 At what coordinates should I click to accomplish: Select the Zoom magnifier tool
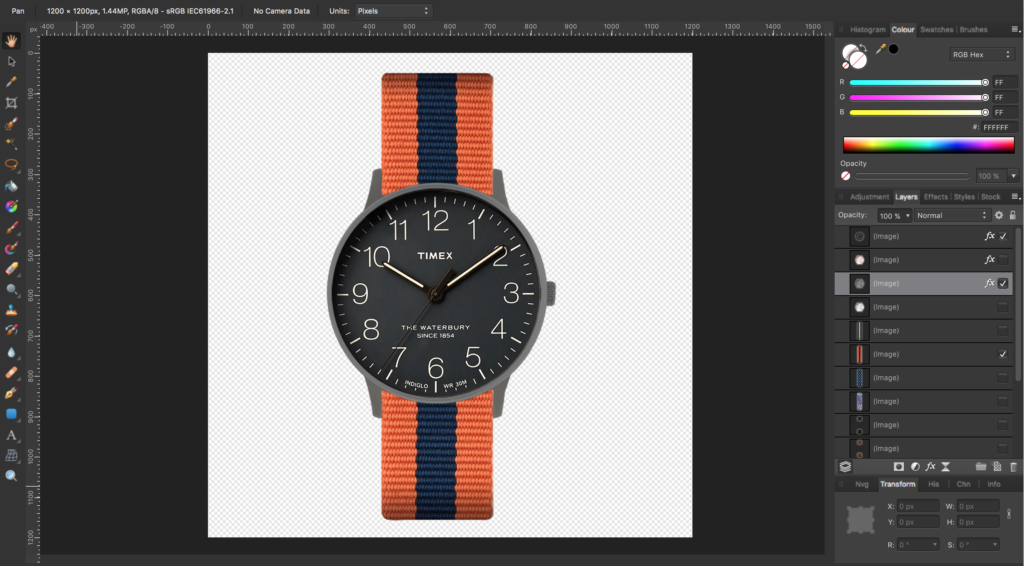(x=12, y=475)
